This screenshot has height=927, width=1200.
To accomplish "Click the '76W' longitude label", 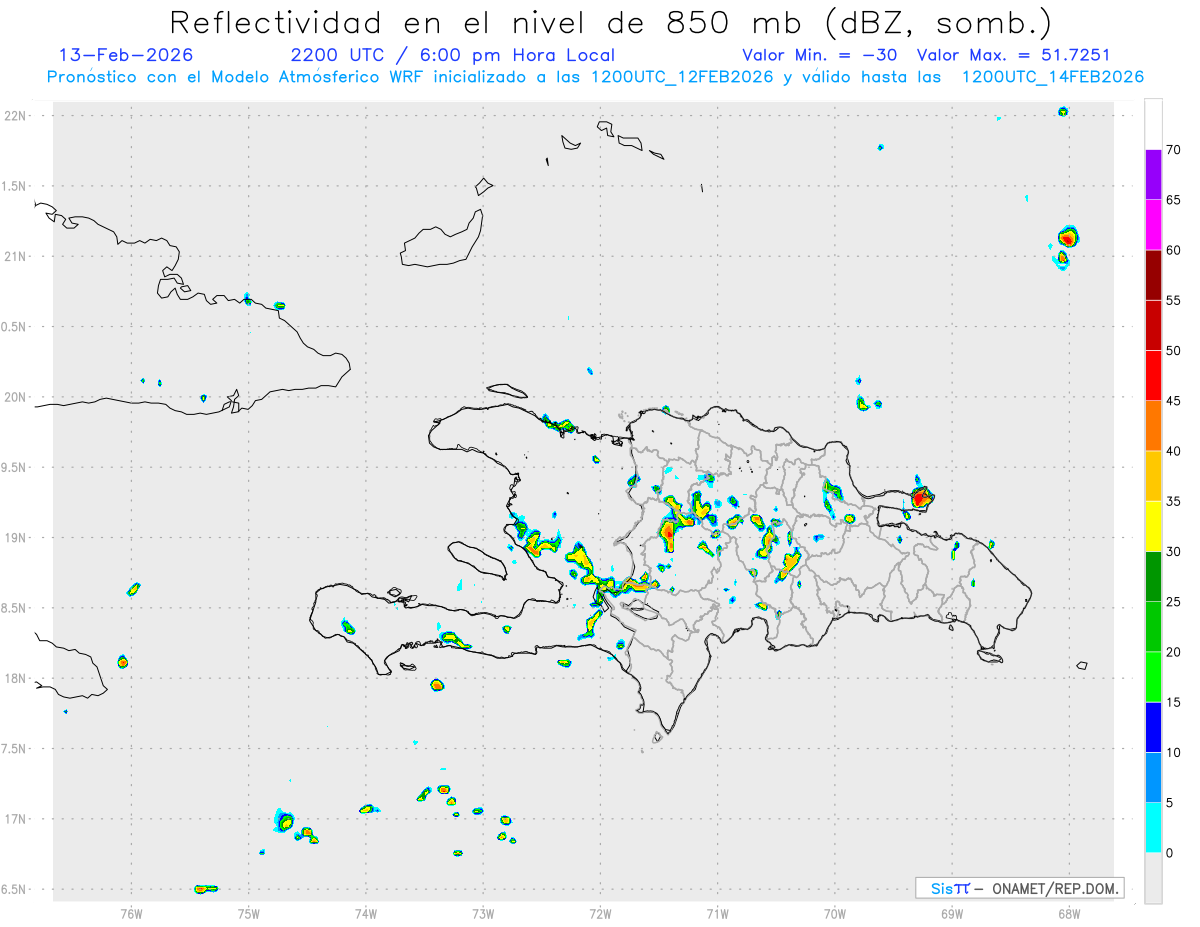I will pos(131,913).
